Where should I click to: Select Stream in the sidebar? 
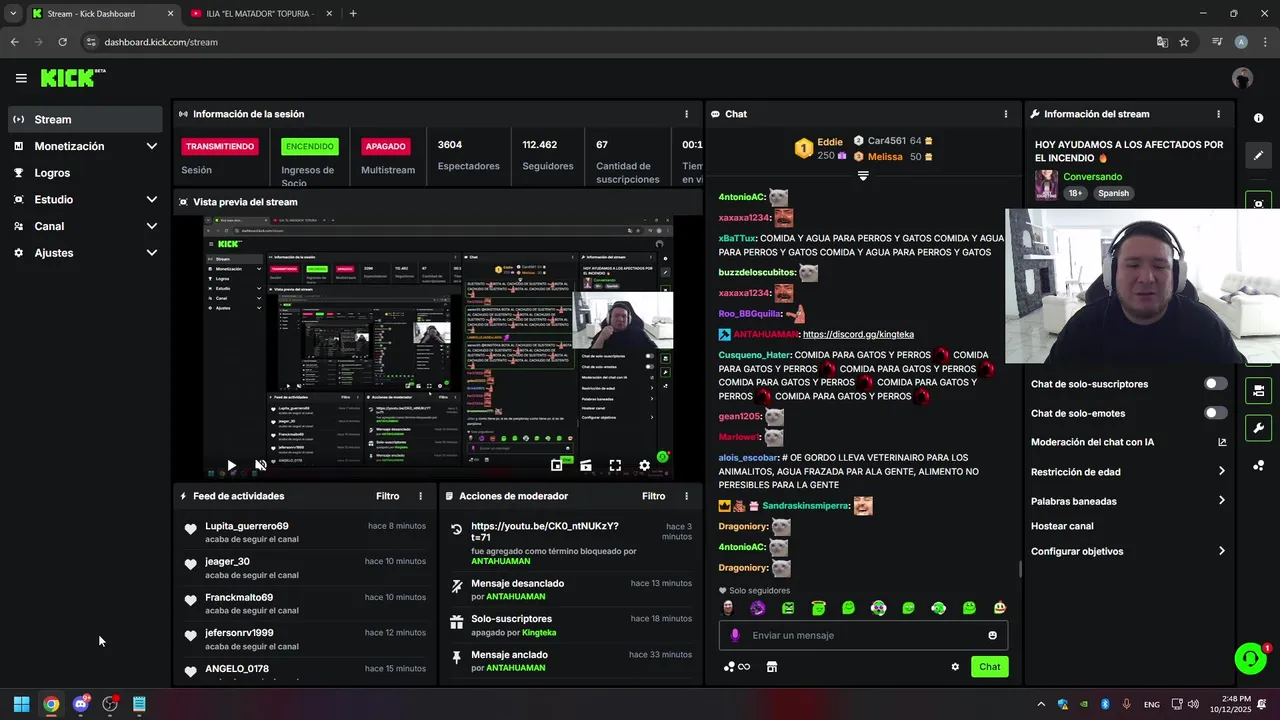85,119
